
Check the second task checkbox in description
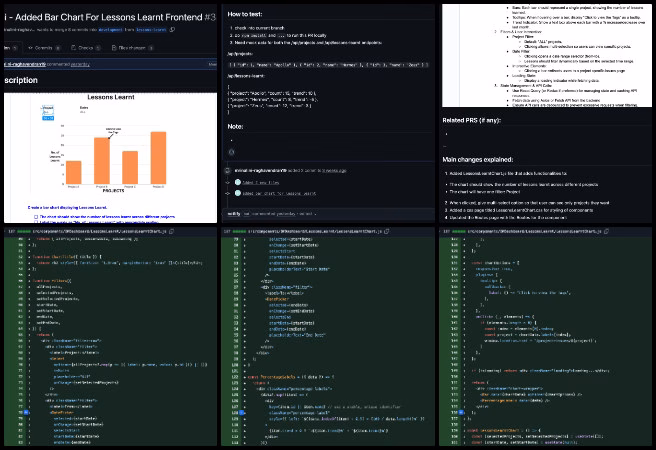(x=36, y=222)
